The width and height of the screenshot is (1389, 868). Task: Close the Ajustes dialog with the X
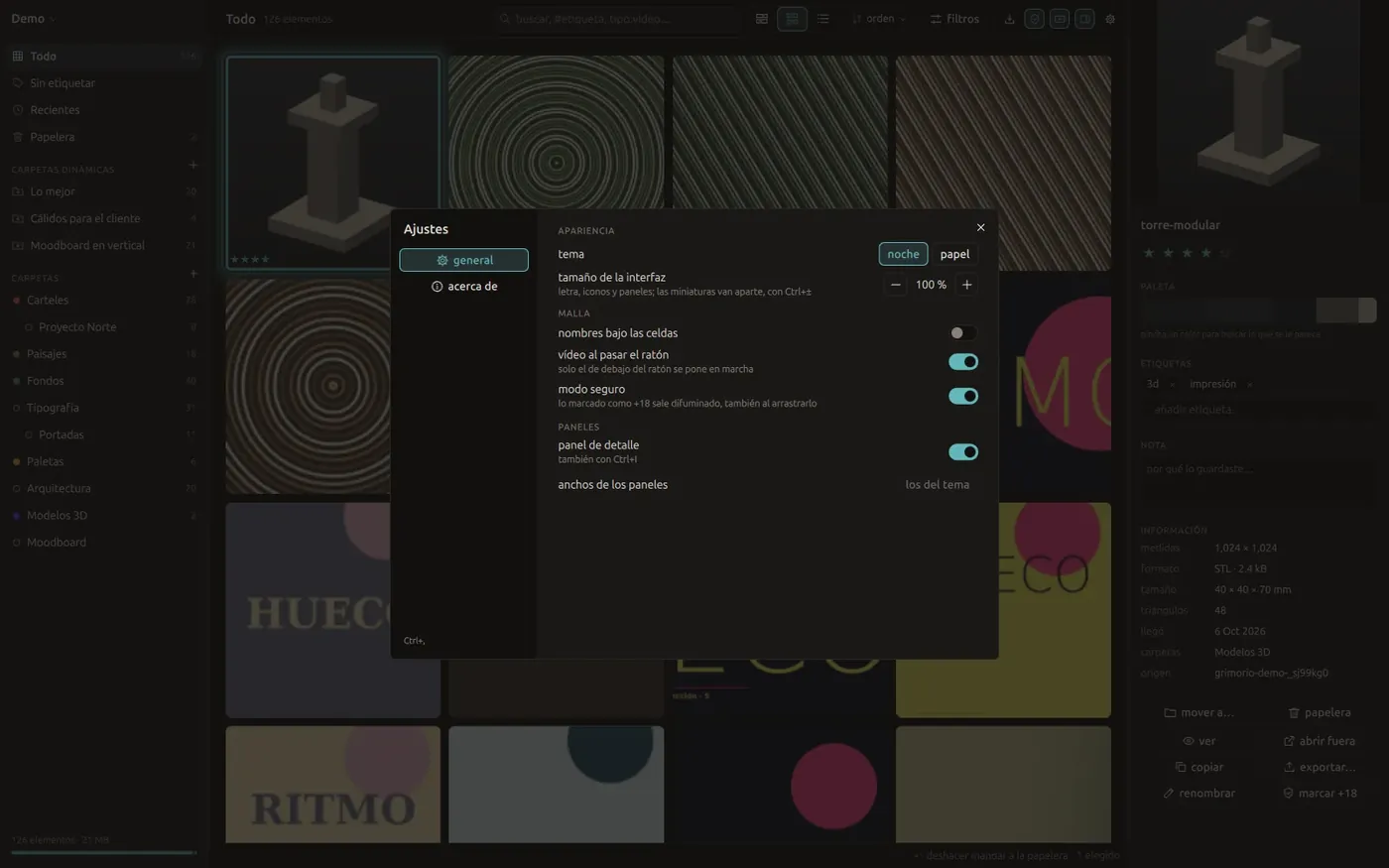tap(980, 227)
